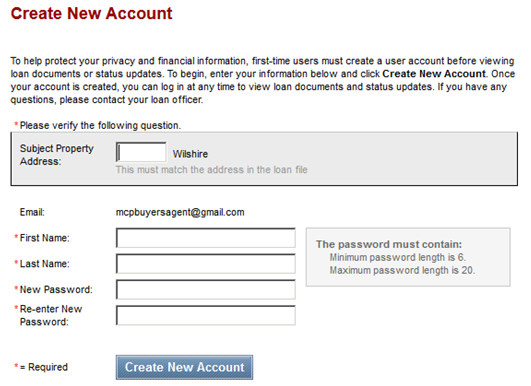Click the First Name label
This screenshot has width=531, height=386.
coord(44,238)
